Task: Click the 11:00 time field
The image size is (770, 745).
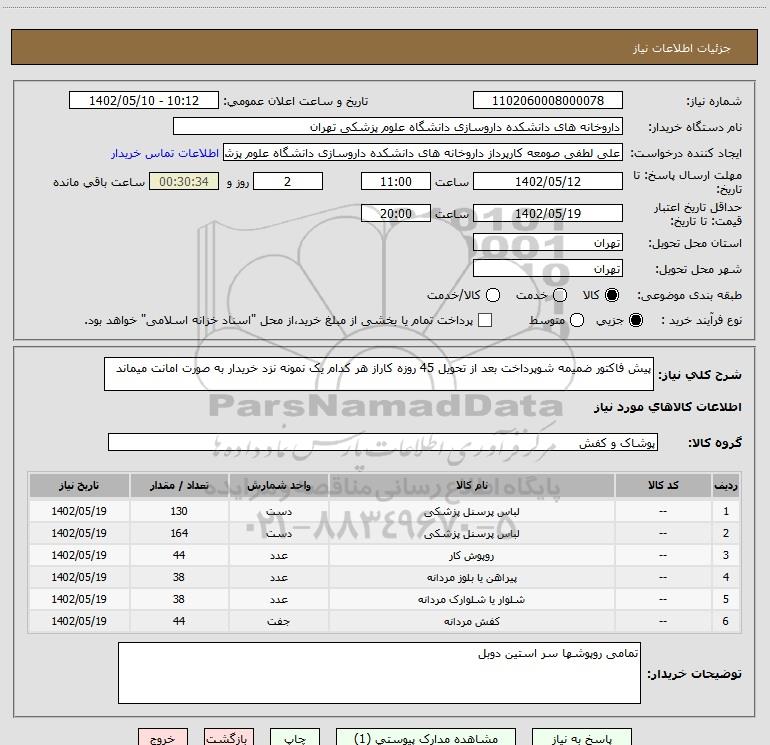Action: pyautogui.click(x=396, y=181)
